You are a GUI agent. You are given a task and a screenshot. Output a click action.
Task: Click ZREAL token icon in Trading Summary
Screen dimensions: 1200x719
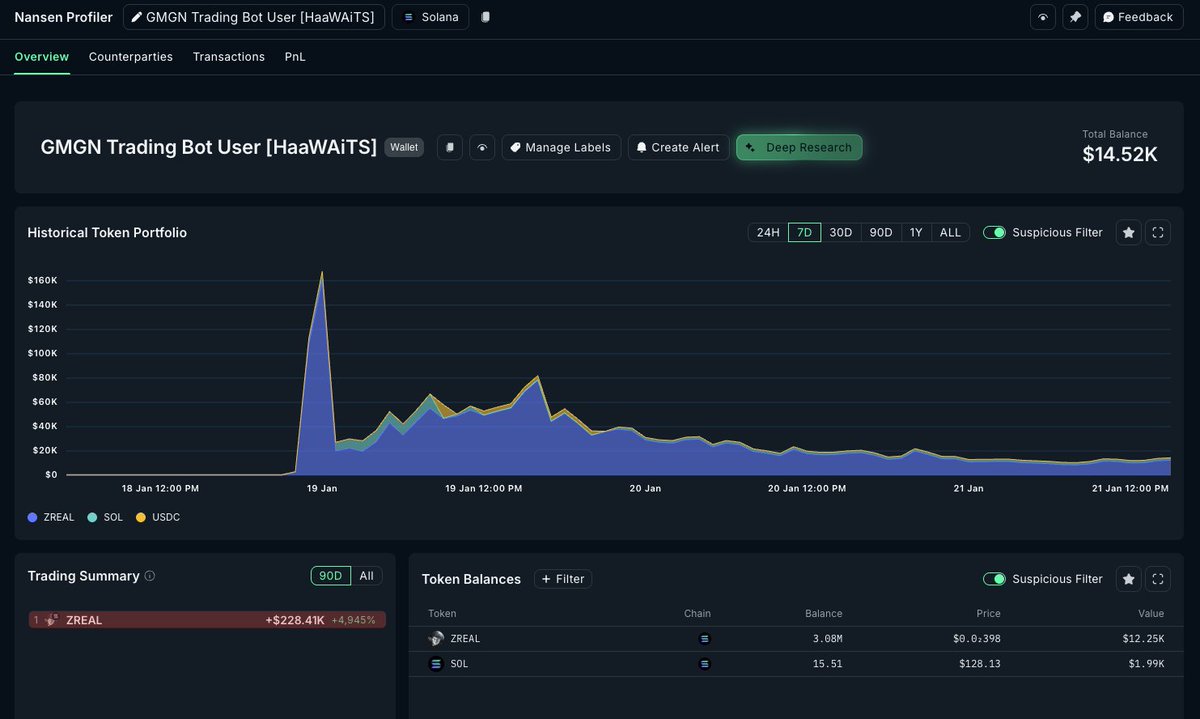pos(51,620)
